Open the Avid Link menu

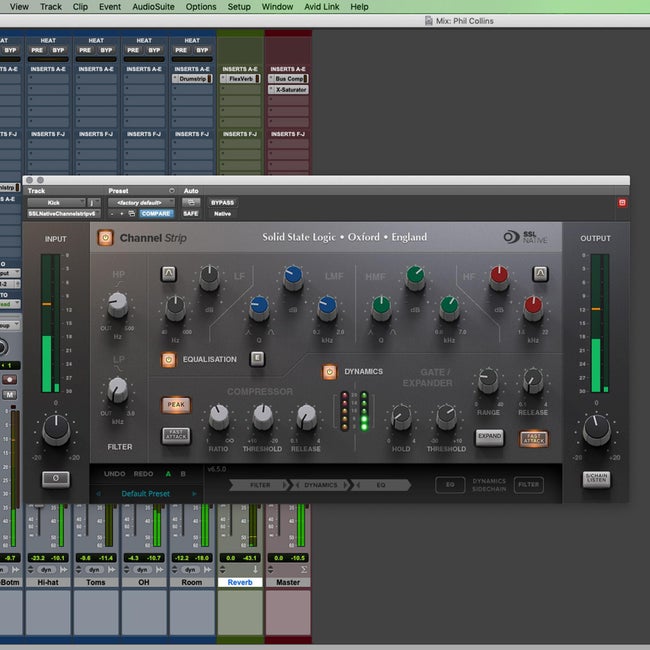(x=322, y=7)
